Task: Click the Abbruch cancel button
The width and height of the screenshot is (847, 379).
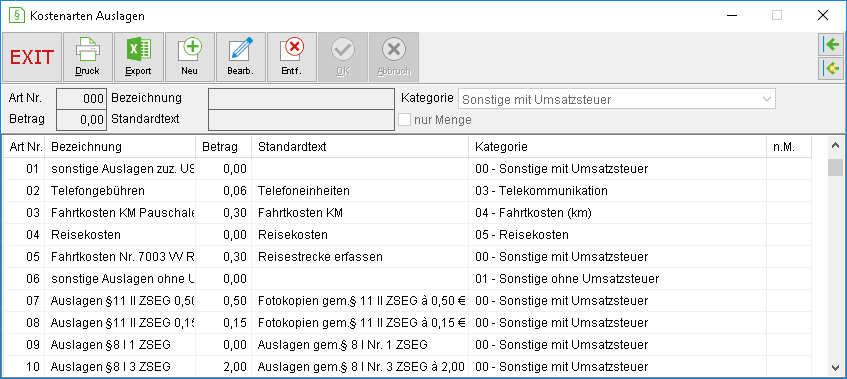Action: [394, 57]
